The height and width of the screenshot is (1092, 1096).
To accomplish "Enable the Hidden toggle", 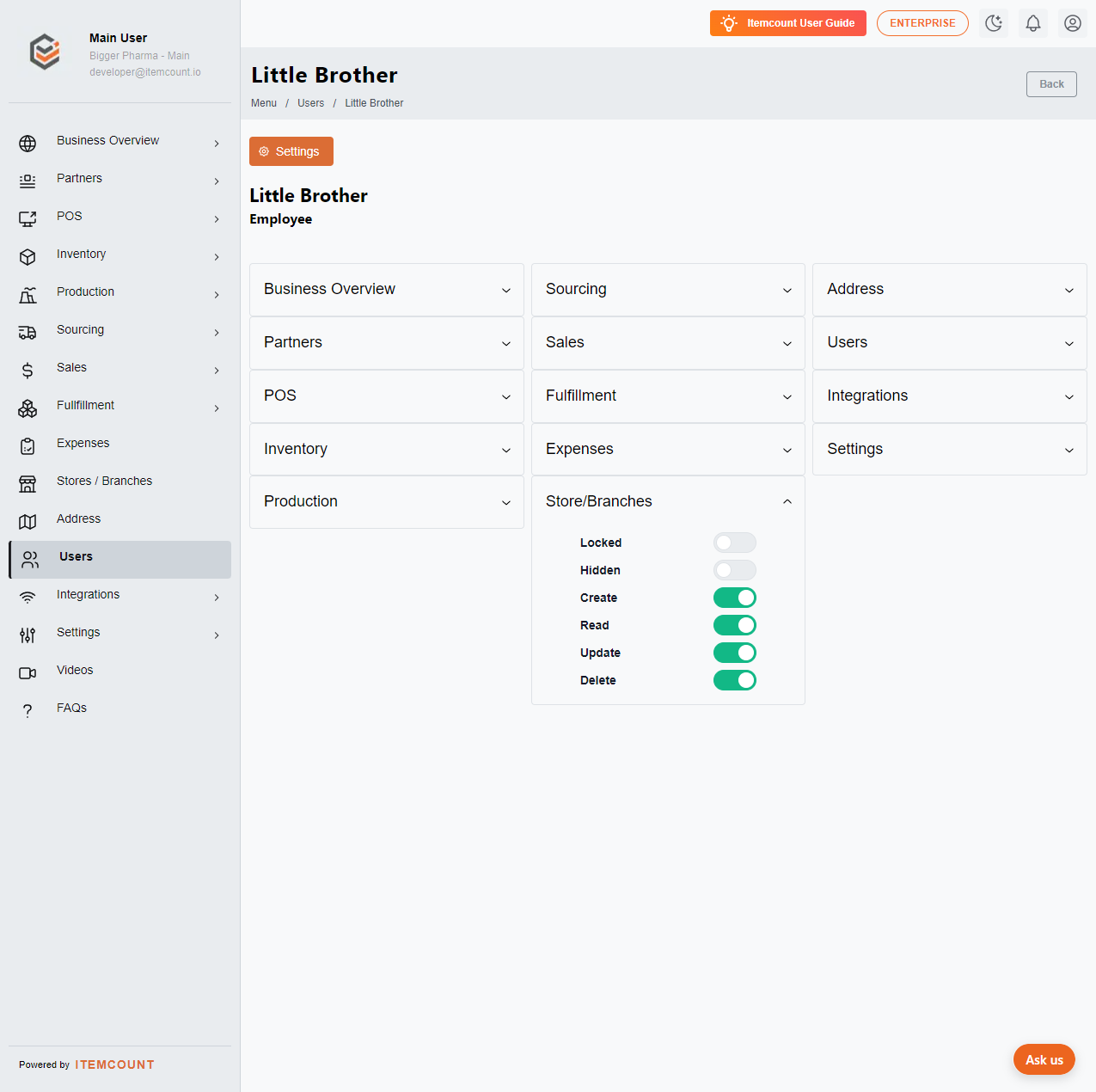I will [x=735, y=570].
